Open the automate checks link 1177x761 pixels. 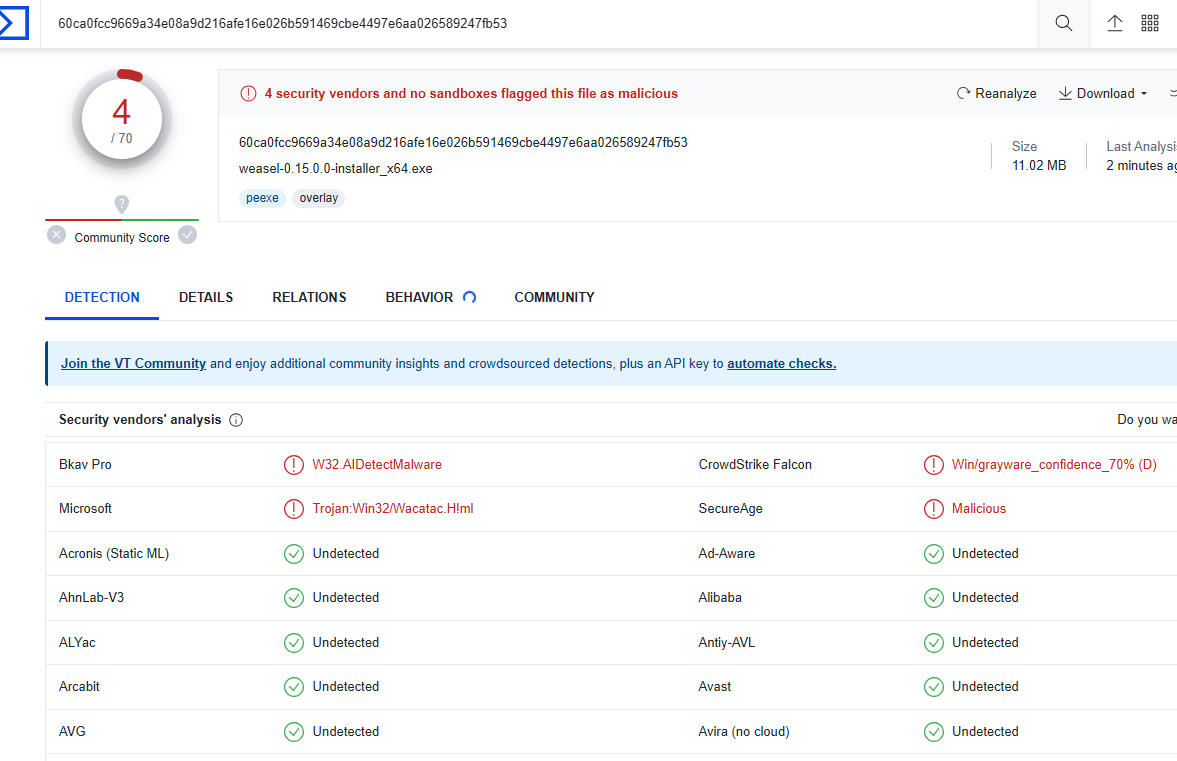[x=781, y=363]
